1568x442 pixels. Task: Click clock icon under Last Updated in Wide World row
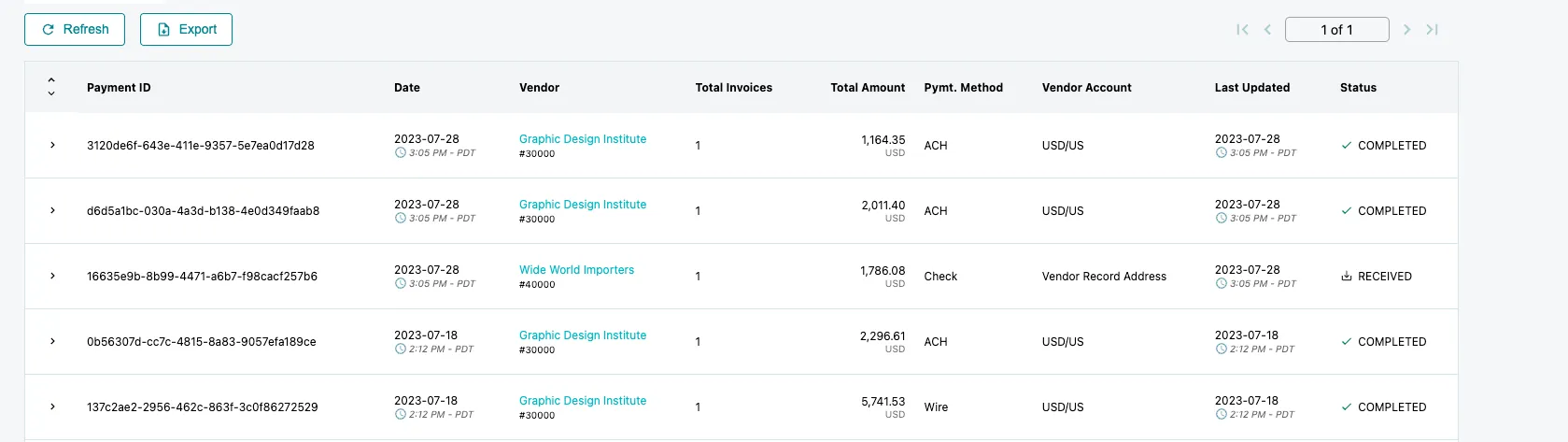click(1221, 283)
